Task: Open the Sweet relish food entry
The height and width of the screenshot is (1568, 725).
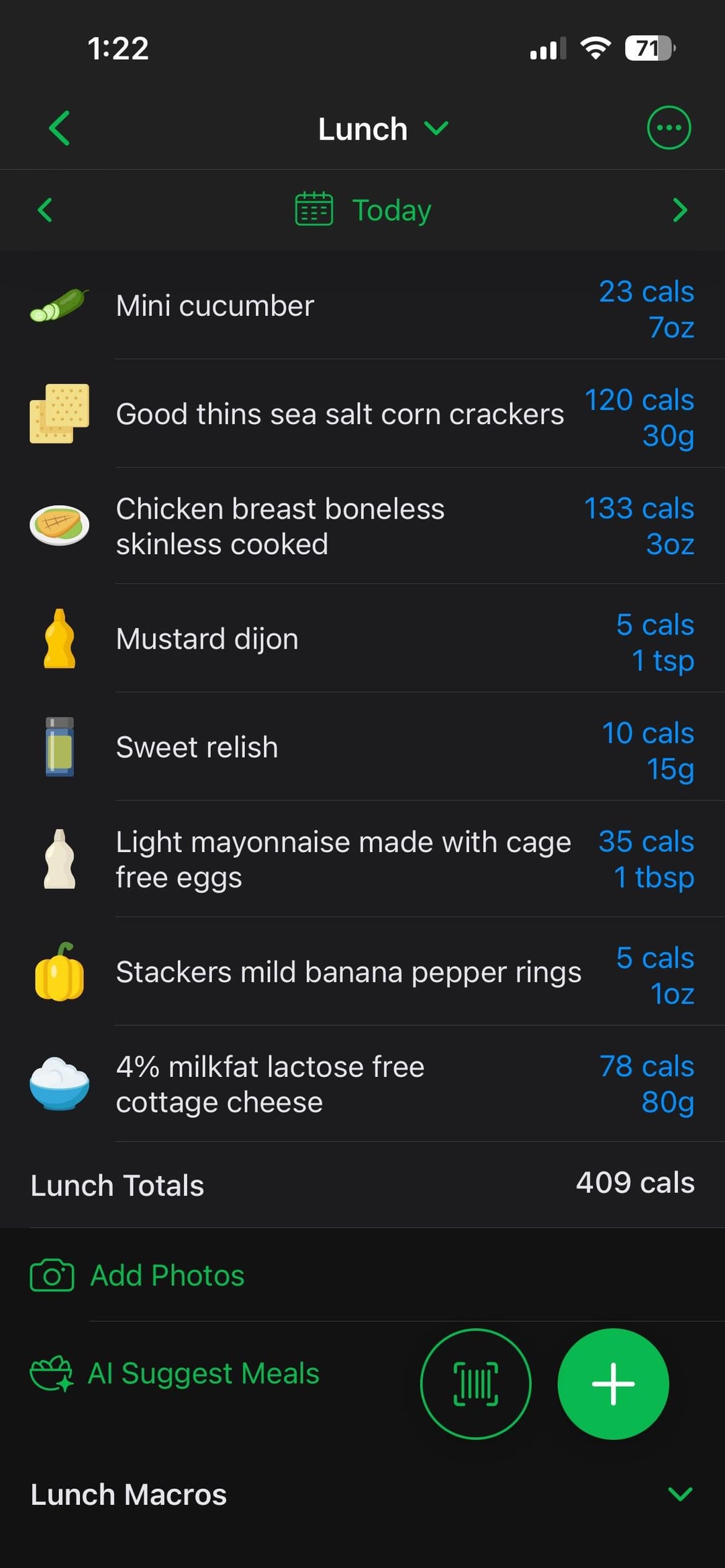Action: 197,747
